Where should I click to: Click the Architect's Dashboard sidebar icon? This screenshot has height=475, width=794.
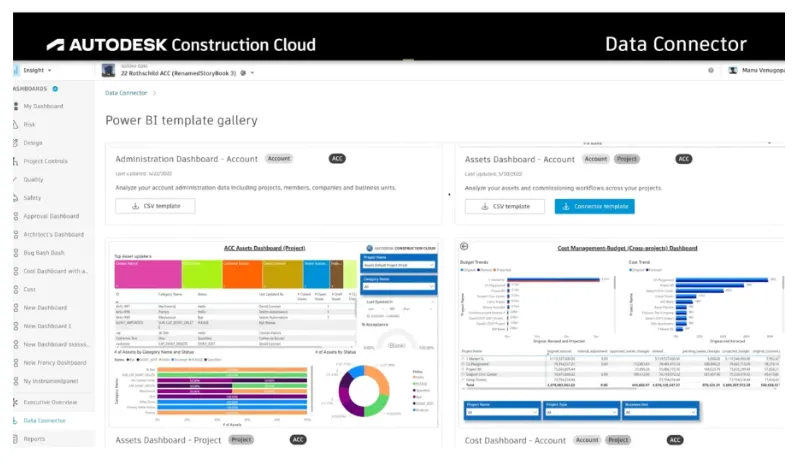(16, 234)
